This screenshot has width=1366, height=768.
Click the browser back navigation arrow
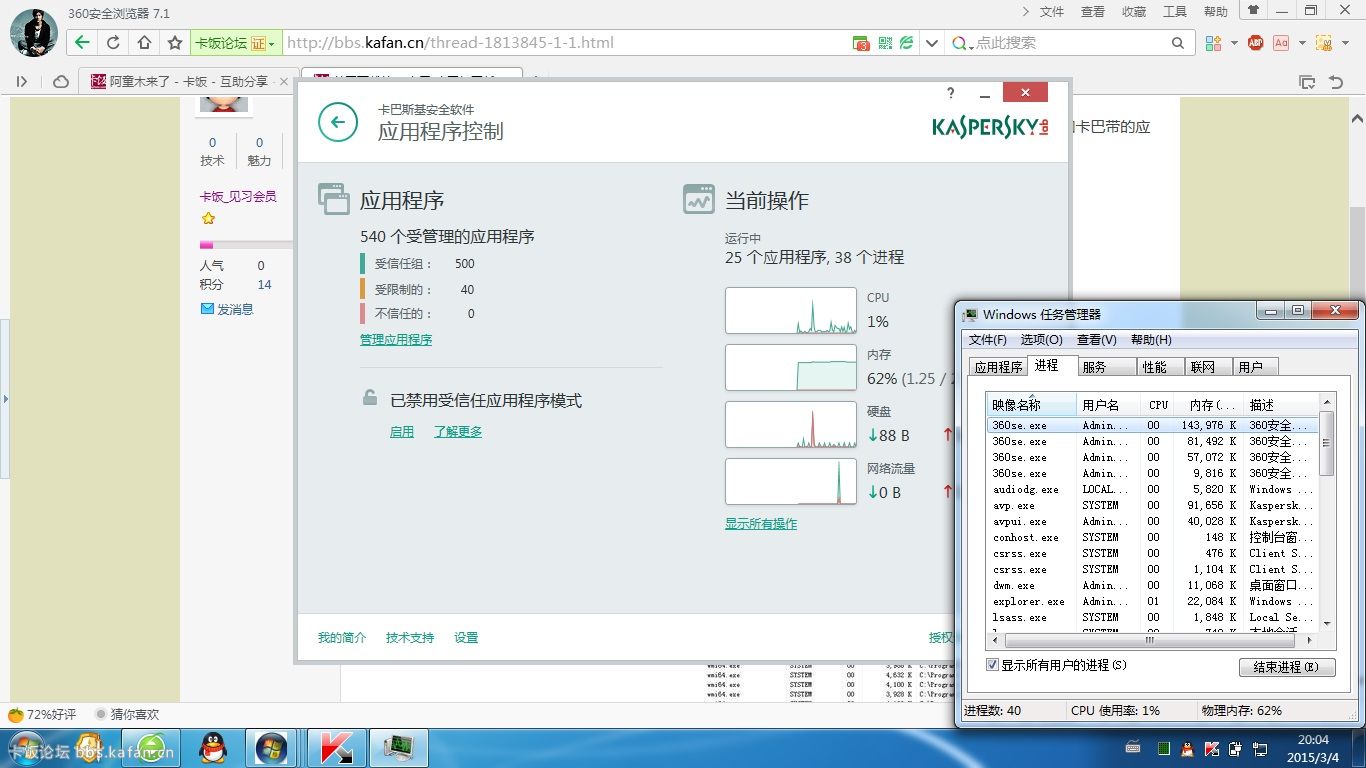click(x=83, y=43)
